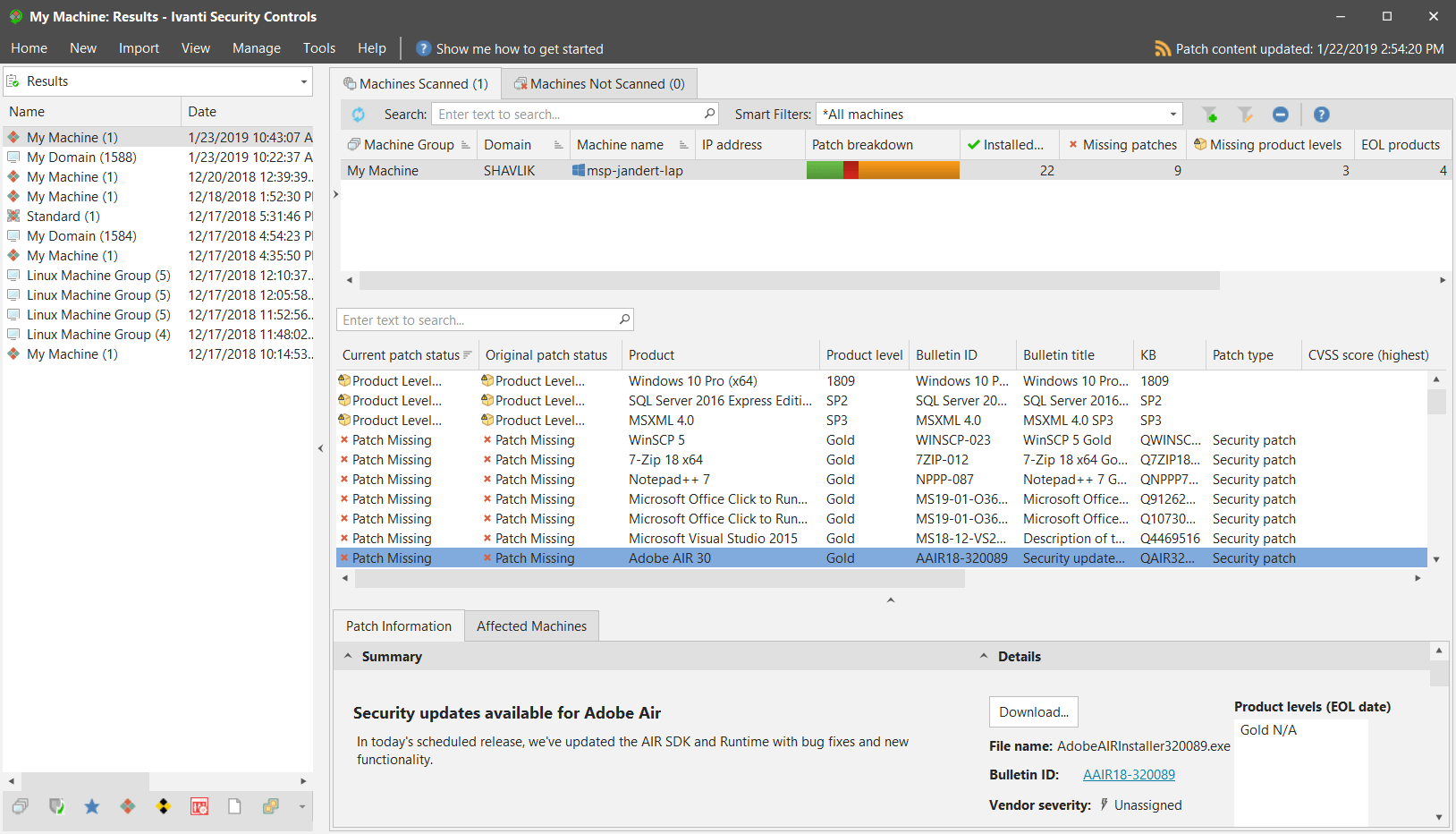Select the 7-Zip 18 x64 patch row

[x=882, y=460]
